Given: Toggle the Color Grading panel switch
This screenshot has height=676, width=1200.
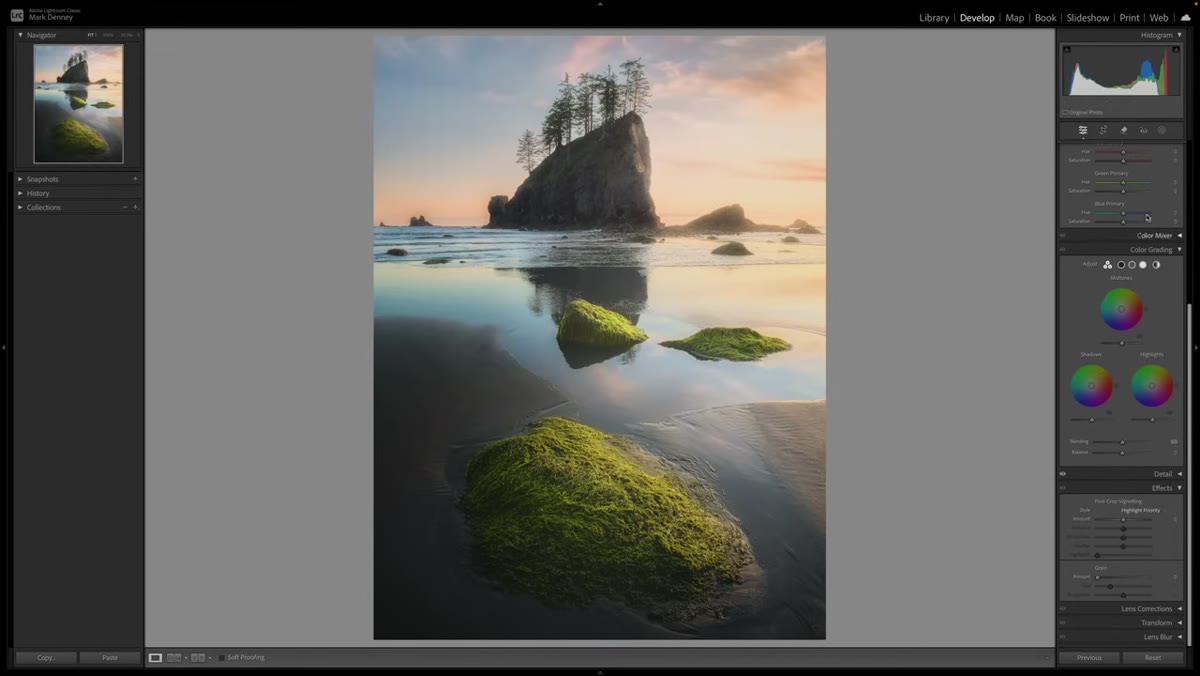Looking at the screenshot, I should [x=1063, y=250].
